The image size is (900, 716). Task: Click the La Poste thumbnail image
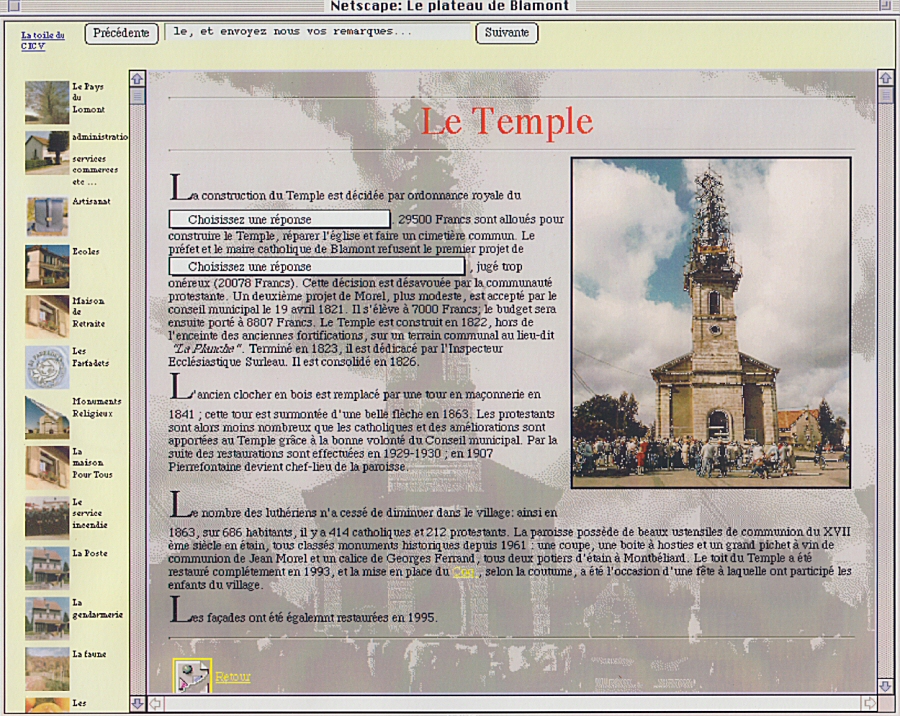point(47,567)
